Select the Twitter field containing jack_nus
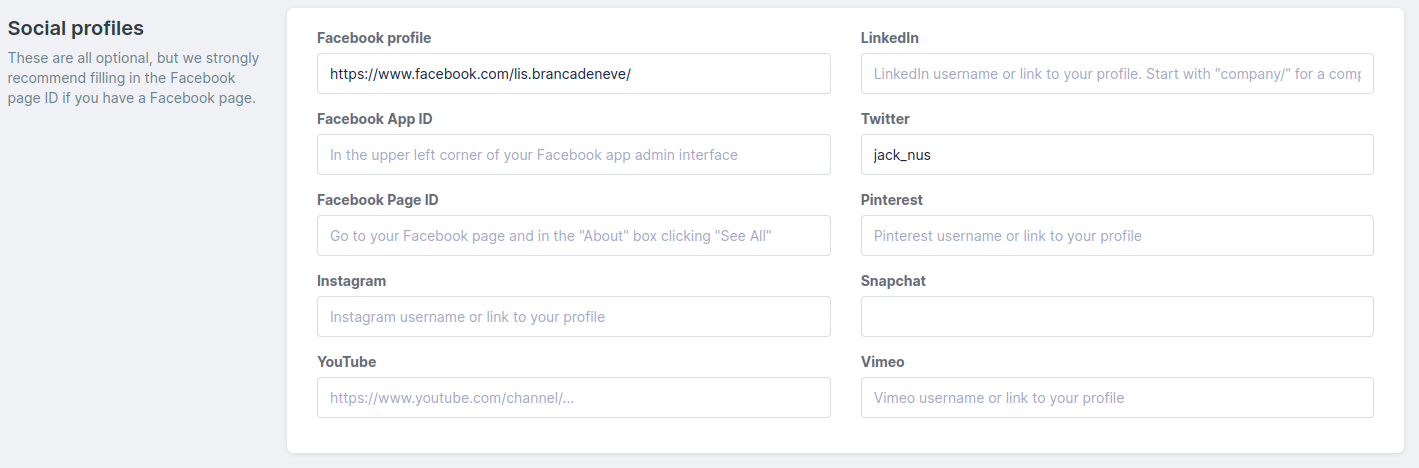This screenshot has width=1419, height=468. pyautogui.click(x=1117, y=155)
